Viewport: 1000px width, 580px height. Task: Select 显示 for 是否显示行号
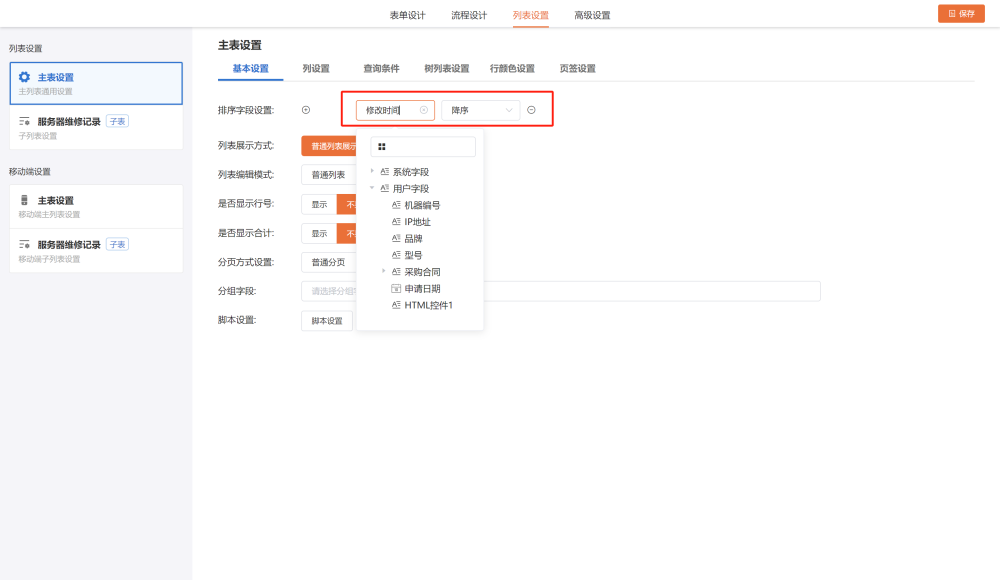319,204
